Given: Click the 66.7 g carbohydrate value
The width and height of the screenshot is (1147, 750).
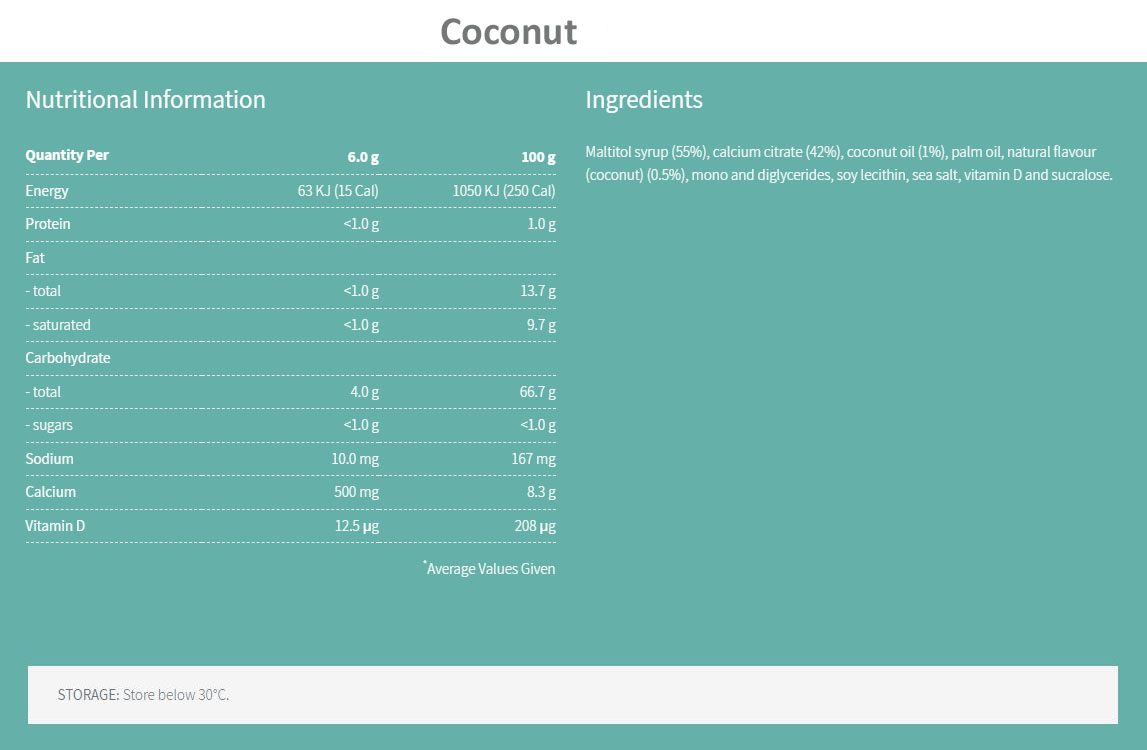Looking at the screenshot, I should [537, 392].
